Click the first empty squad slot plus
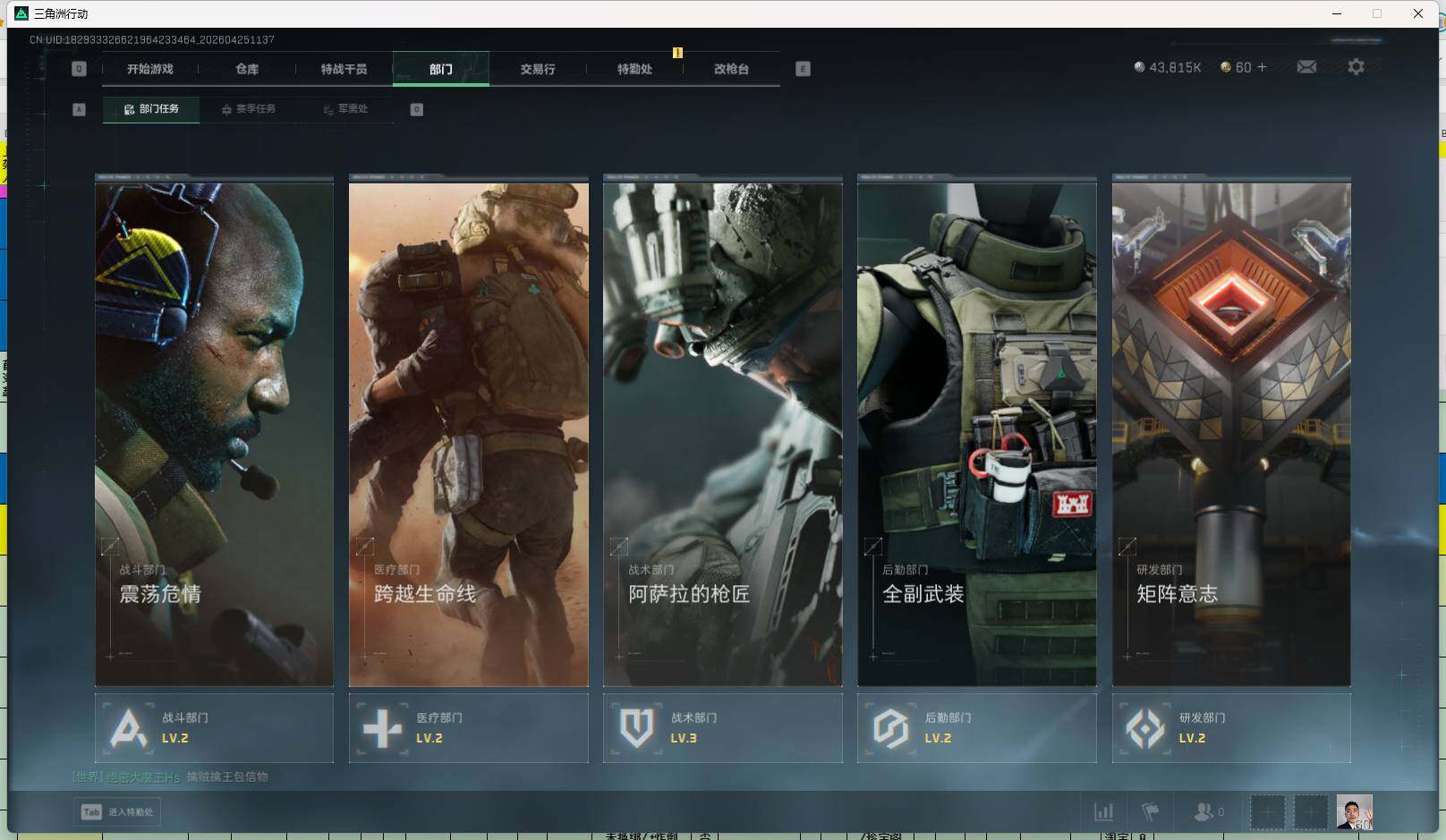The height and width of the screenshot is (840, 1446). pyautogui.click(x=1267, y=812)
